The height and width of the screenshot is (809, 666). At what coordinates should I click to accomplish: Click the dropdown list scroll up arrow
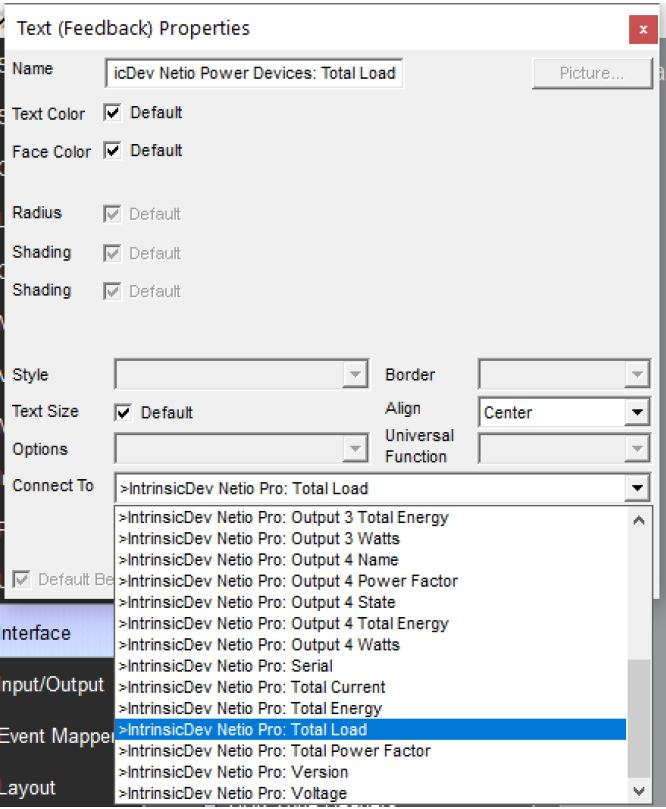(x=639, y=520)
